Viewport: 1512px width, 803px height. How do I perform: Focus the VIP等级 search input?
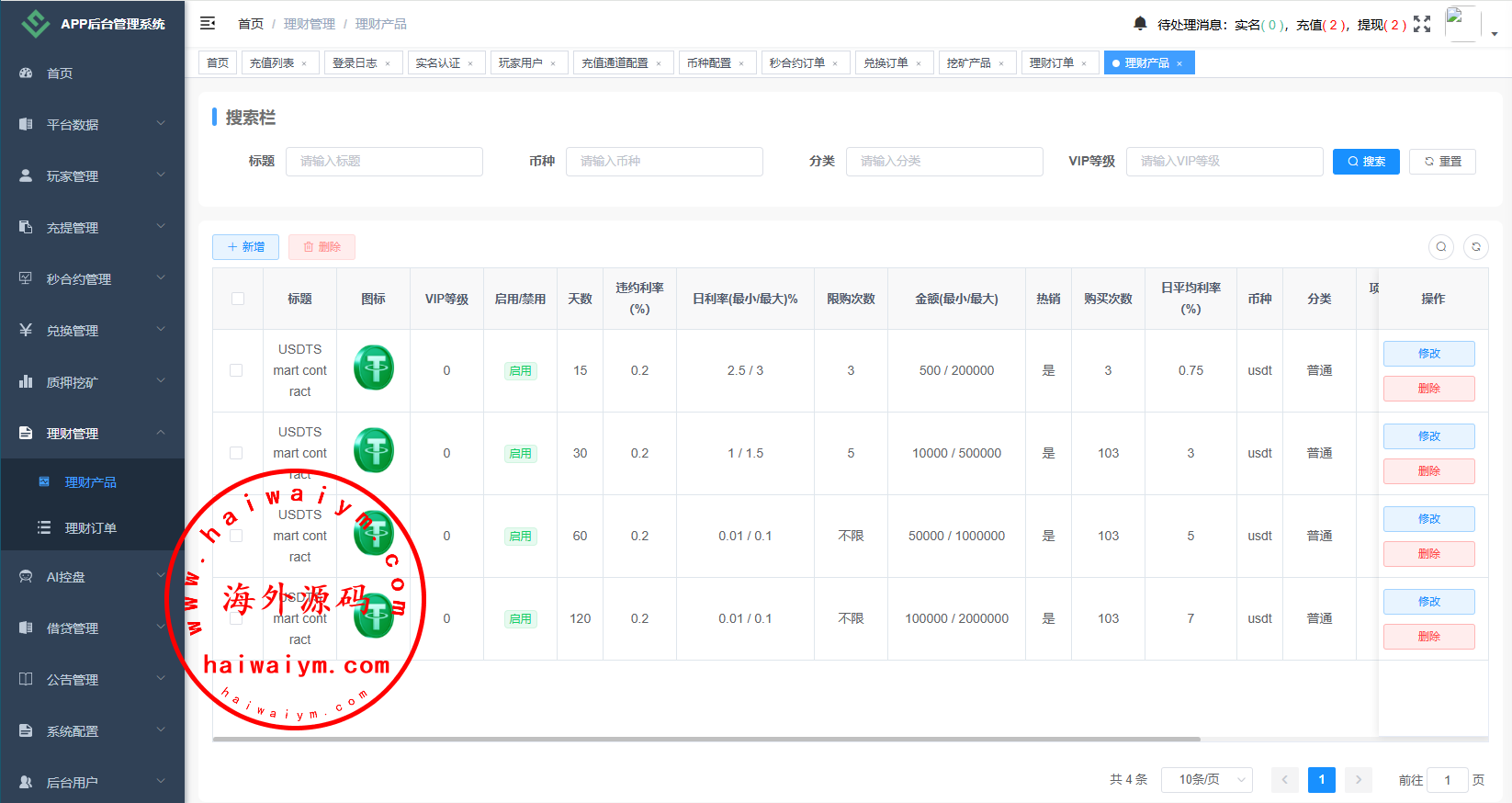[1224, 162]
